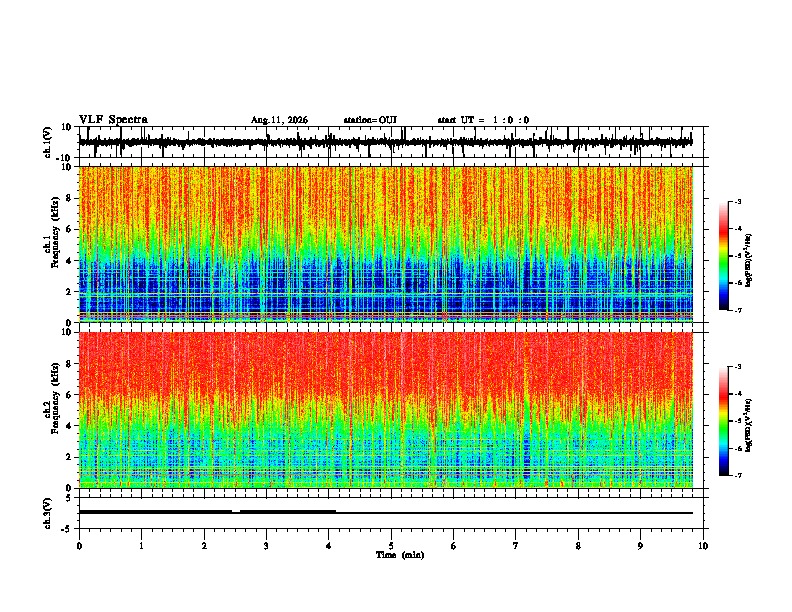
Task: Click time axis tick label "0"
Action: (x=79, y=546)
